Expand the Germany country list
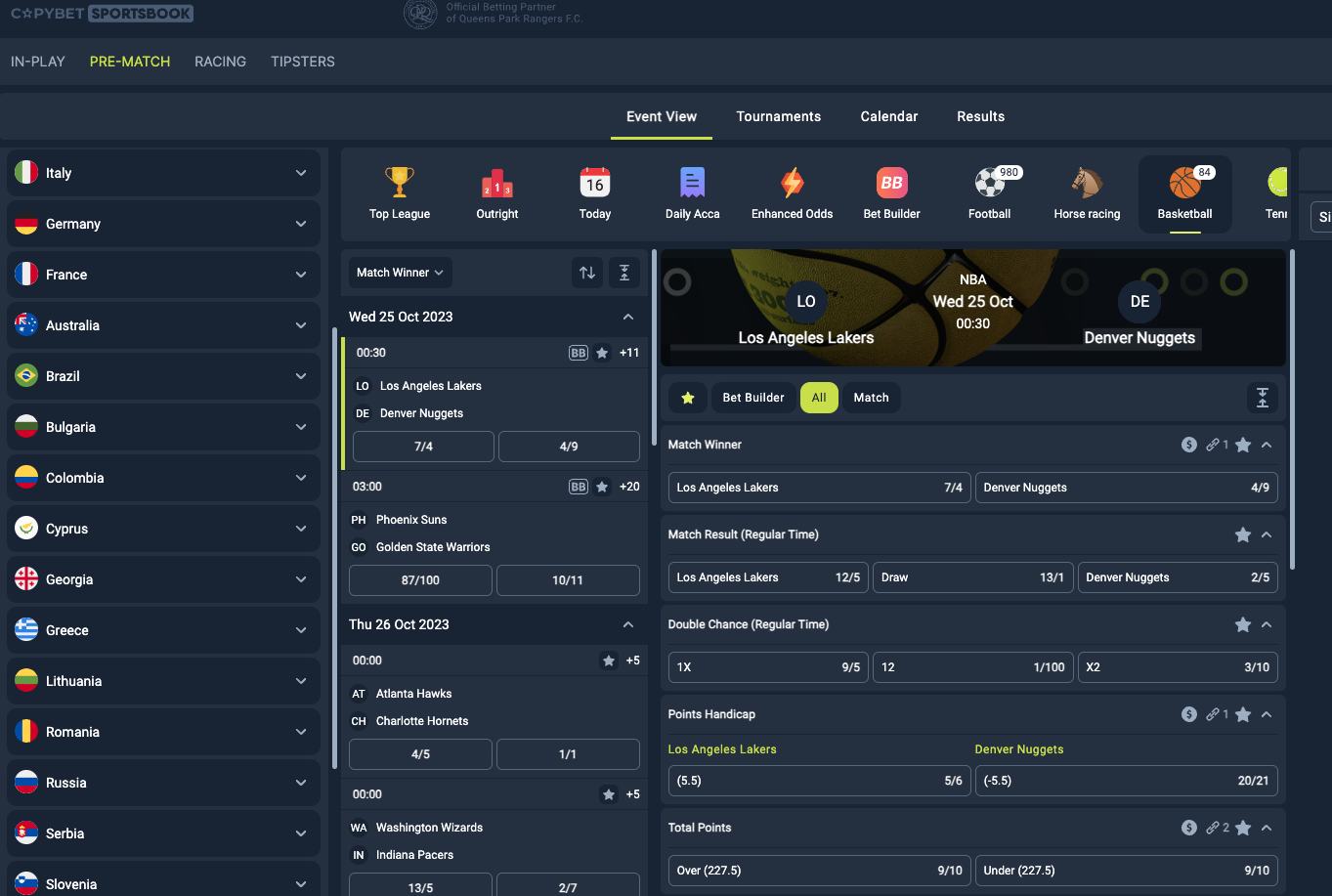This screenshot has width=1332, height=896. (x=301, y=224)
